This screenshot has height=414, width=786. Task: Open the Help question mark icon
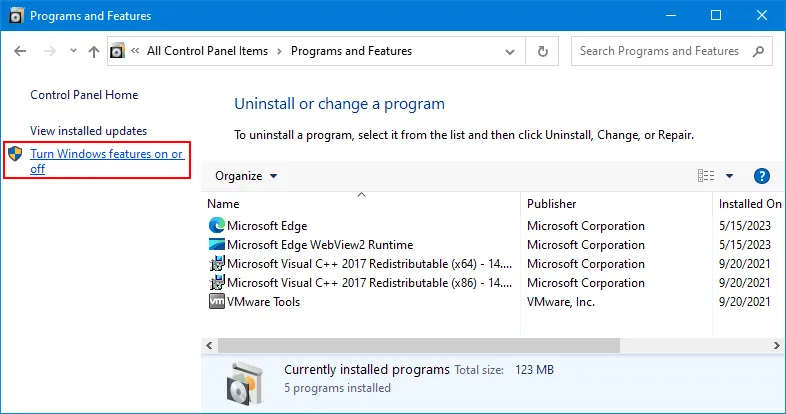761,176
